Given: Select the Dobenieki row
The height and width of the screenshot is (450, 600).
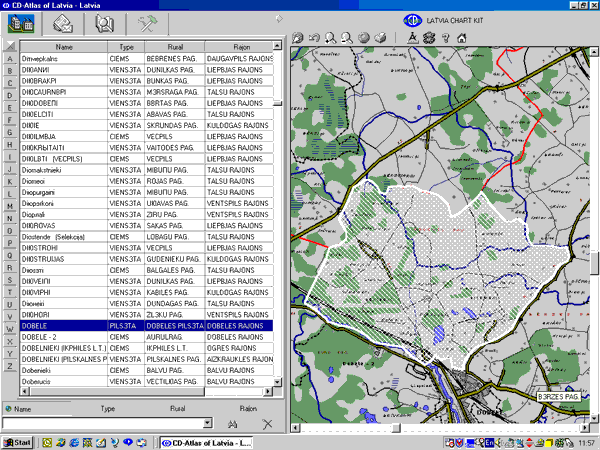Looking at the screenshot, I should [147, 370].
